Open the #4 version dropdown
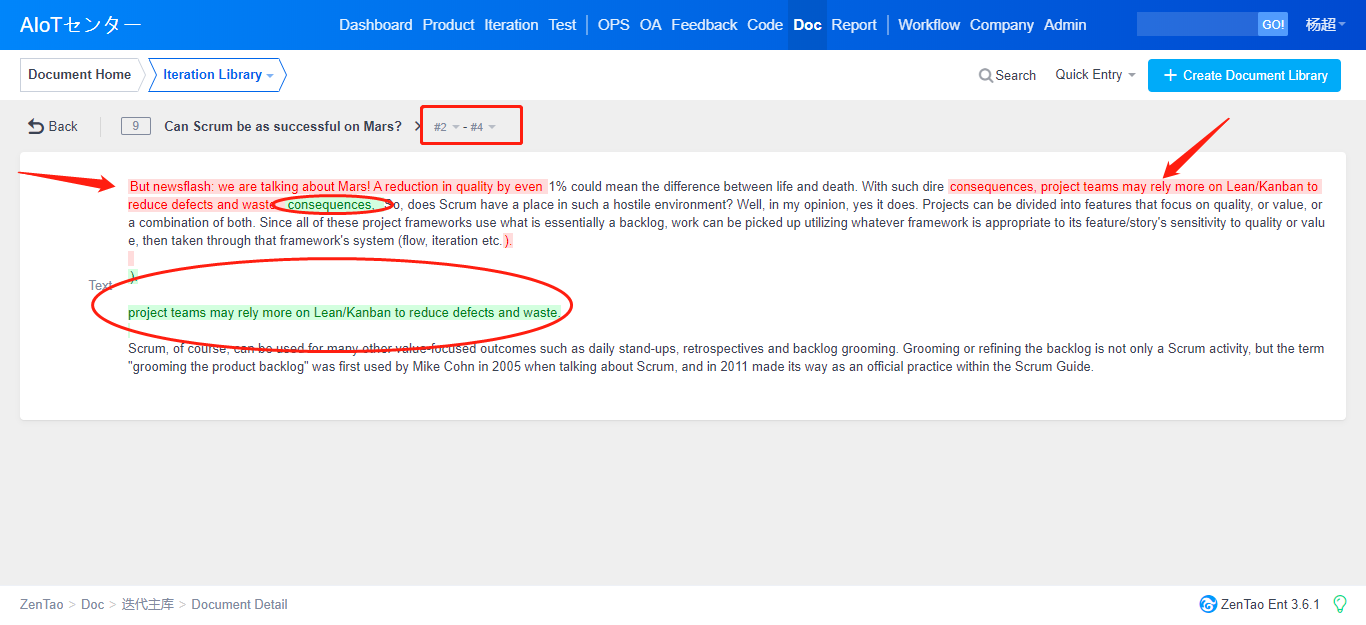Image resolution: width=1366 pixels, height=625 pixels. tap(482, 127)
